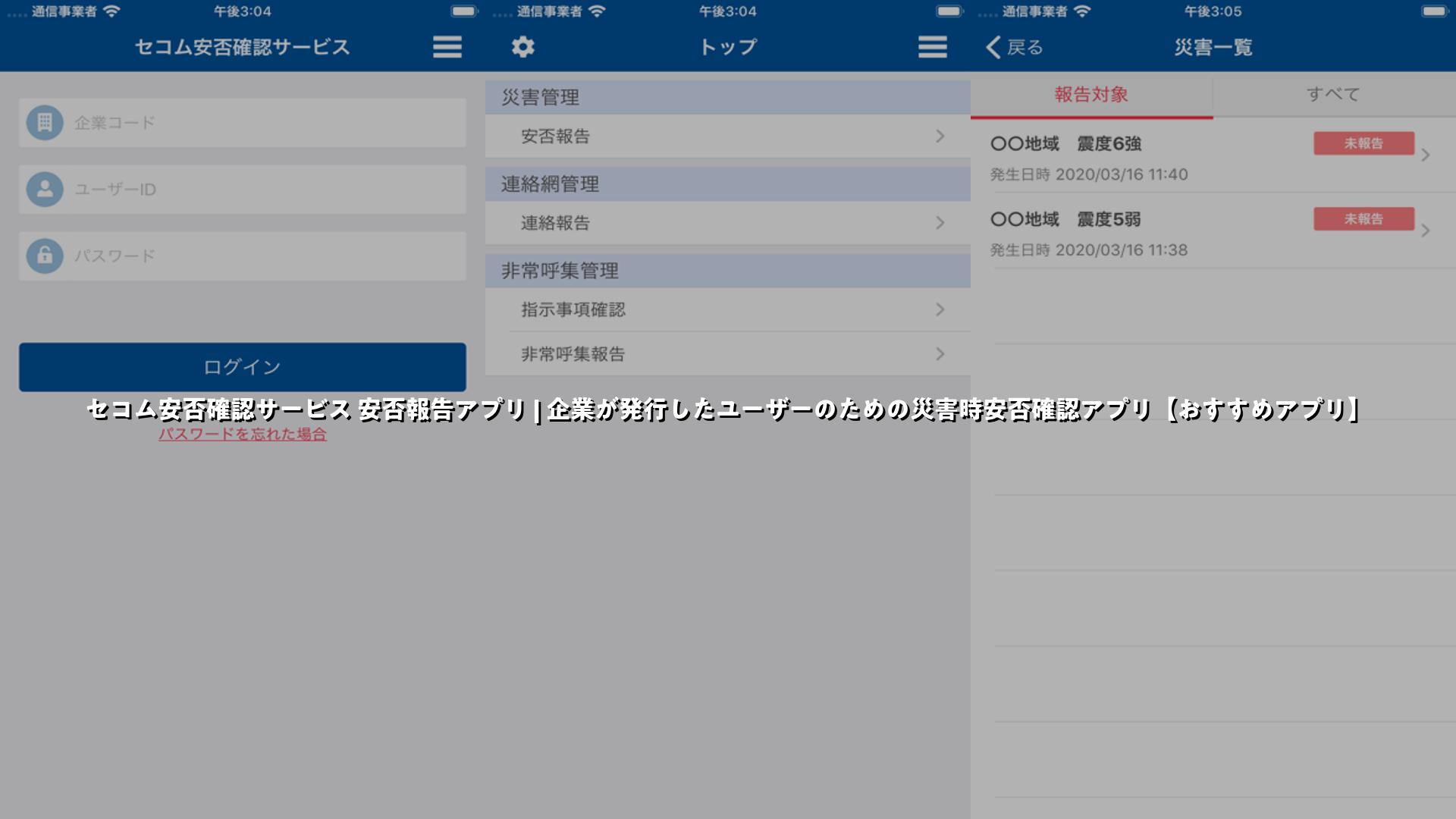Click ○○地域 震度5弱 entry title
1456x819 pixels.
pyautogui.click(x=1065, y=219)
